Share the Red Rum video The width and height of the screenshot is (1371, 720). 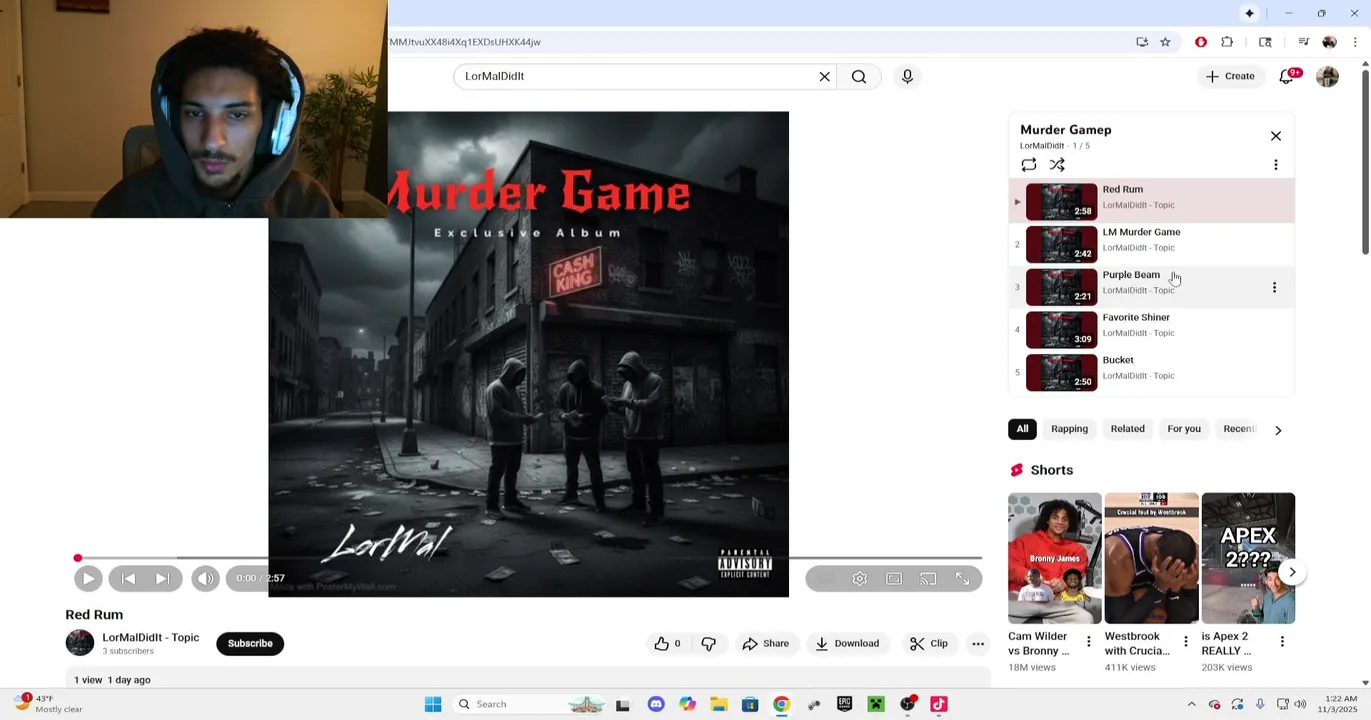click(x=765, y=644)
